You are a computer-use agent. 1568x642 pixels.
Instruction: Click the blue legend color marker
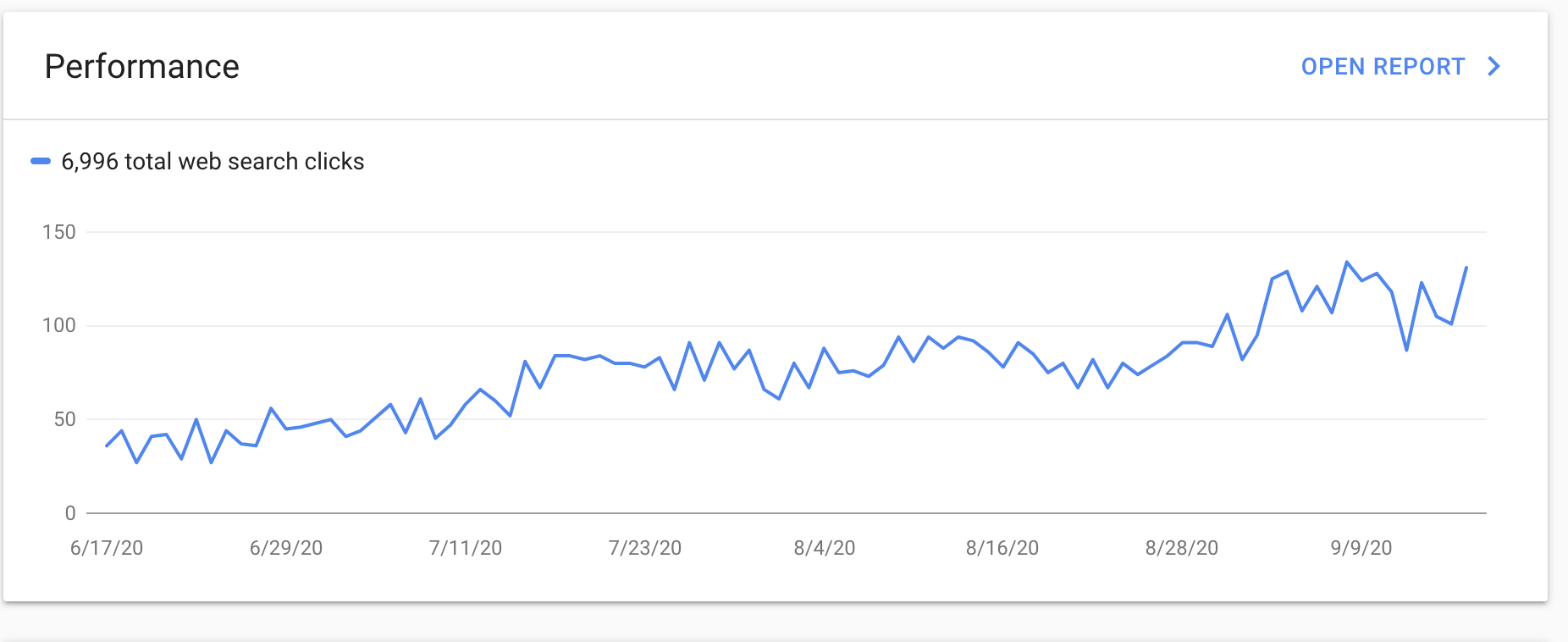click(x=41, y=161)
